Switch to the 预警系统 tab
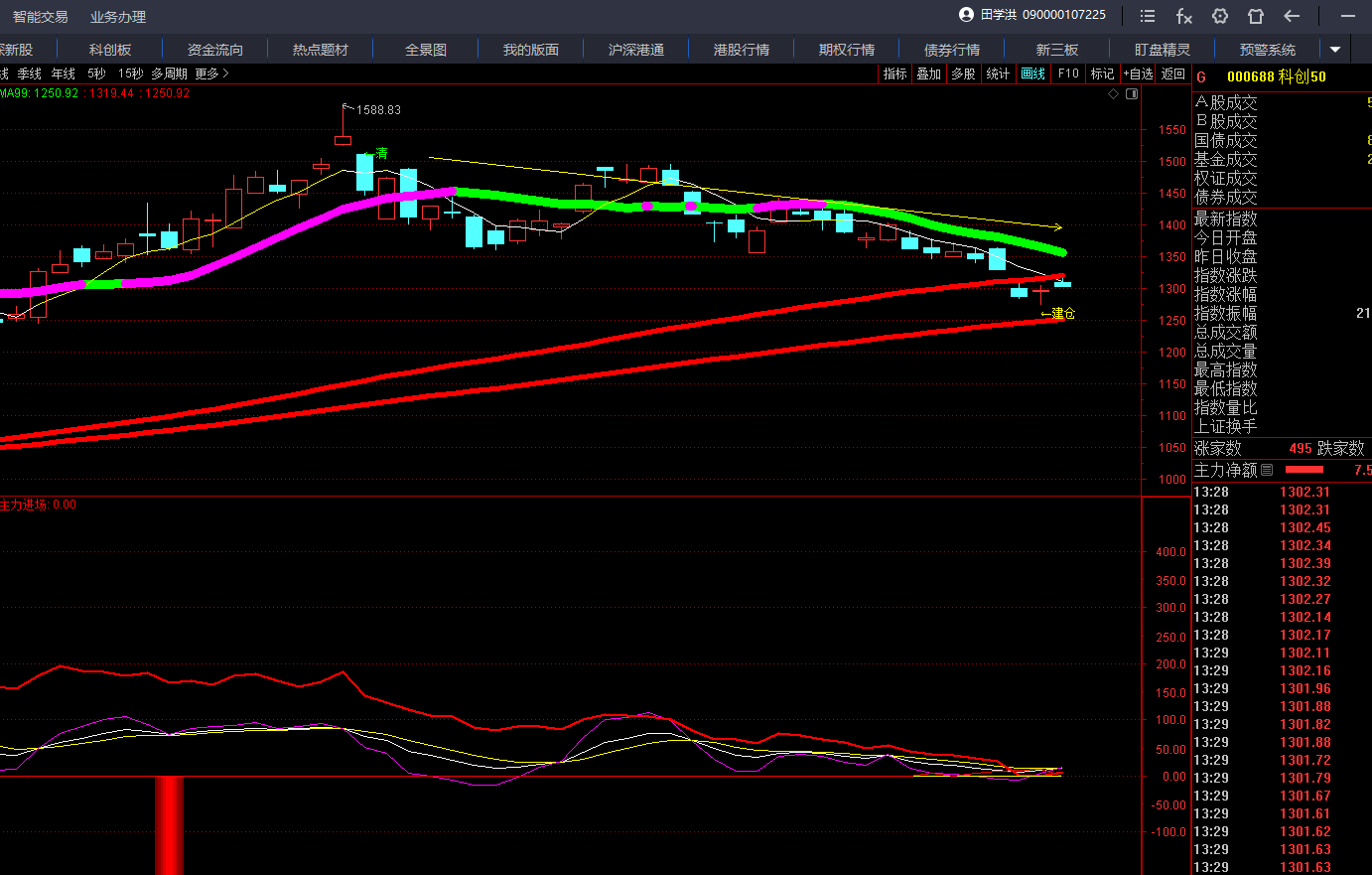The image size is (1372, 875). [1268, 50]
